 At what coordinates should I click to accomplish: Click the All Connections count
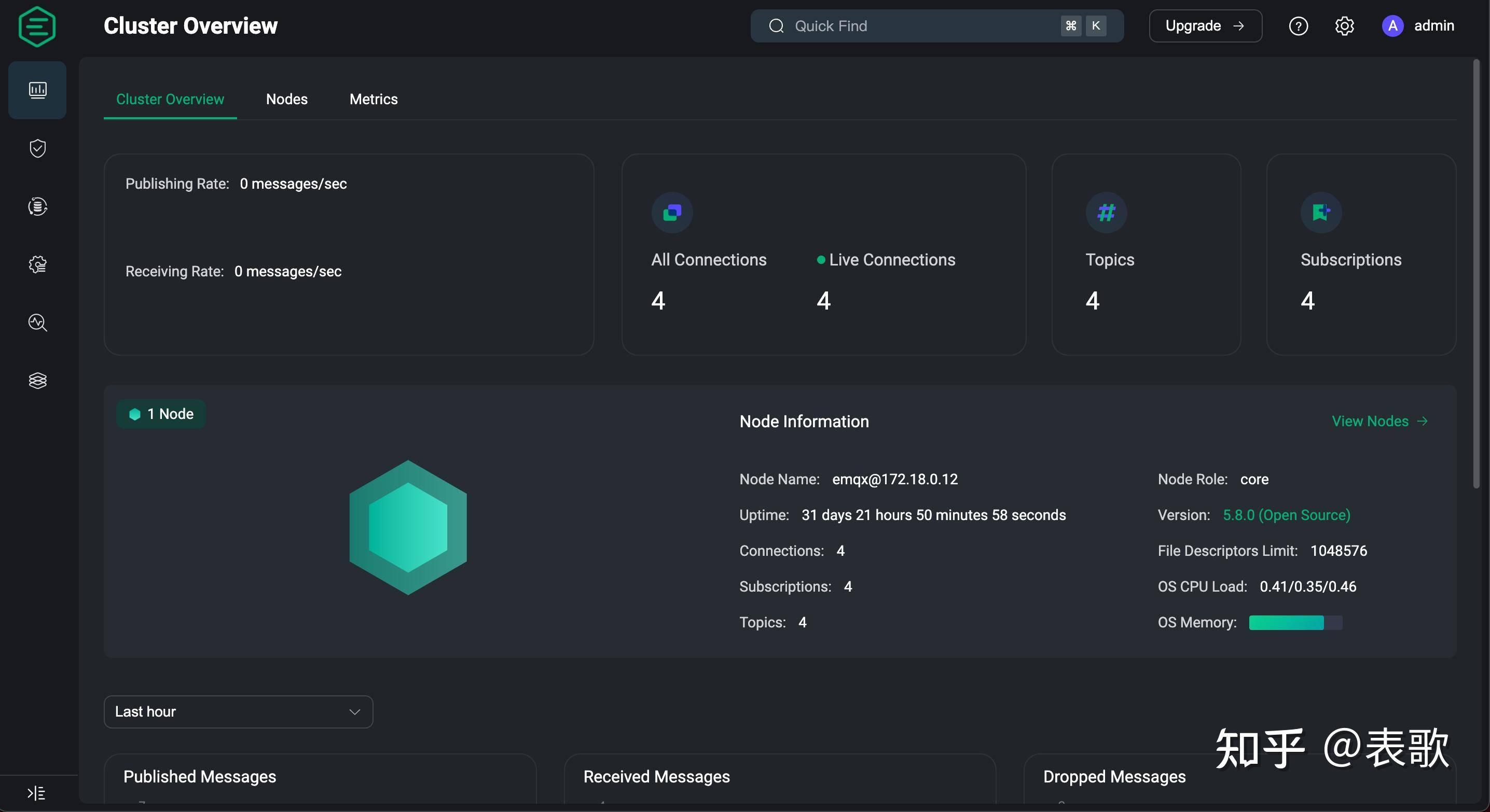658,301
